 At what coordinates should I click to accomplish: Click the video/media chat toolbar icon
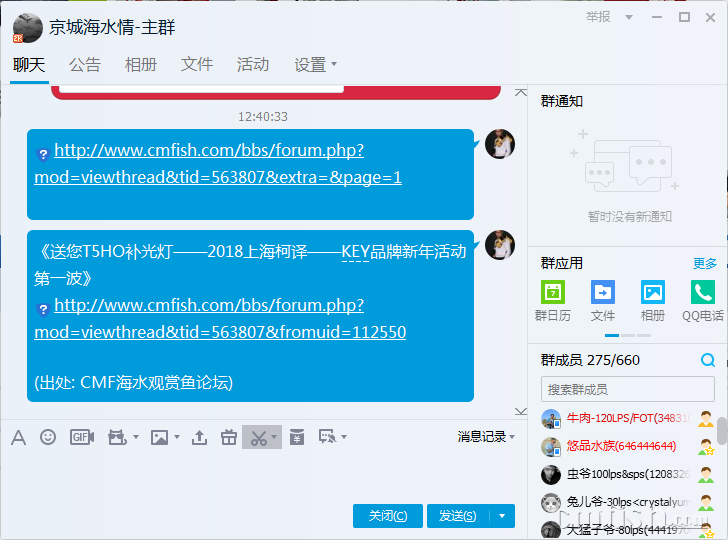[117, 437]
